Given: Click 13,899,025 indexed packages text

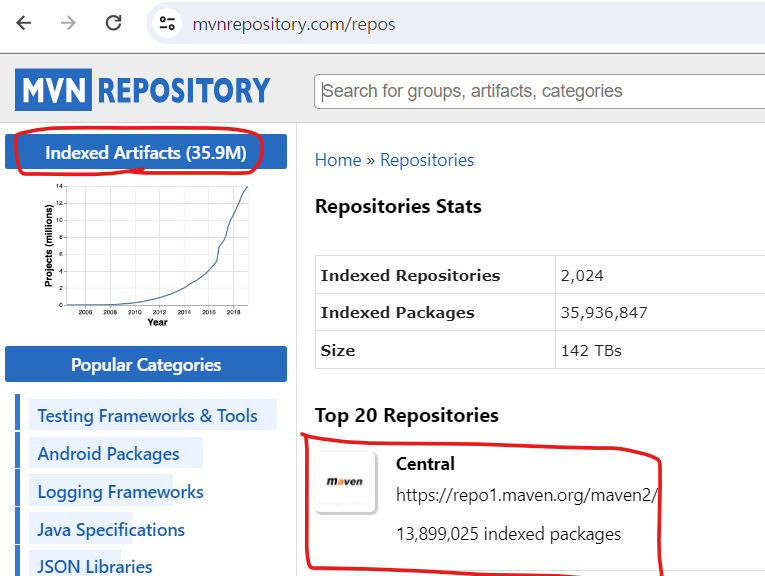Looking at the screenshot, I should (508, 534).
